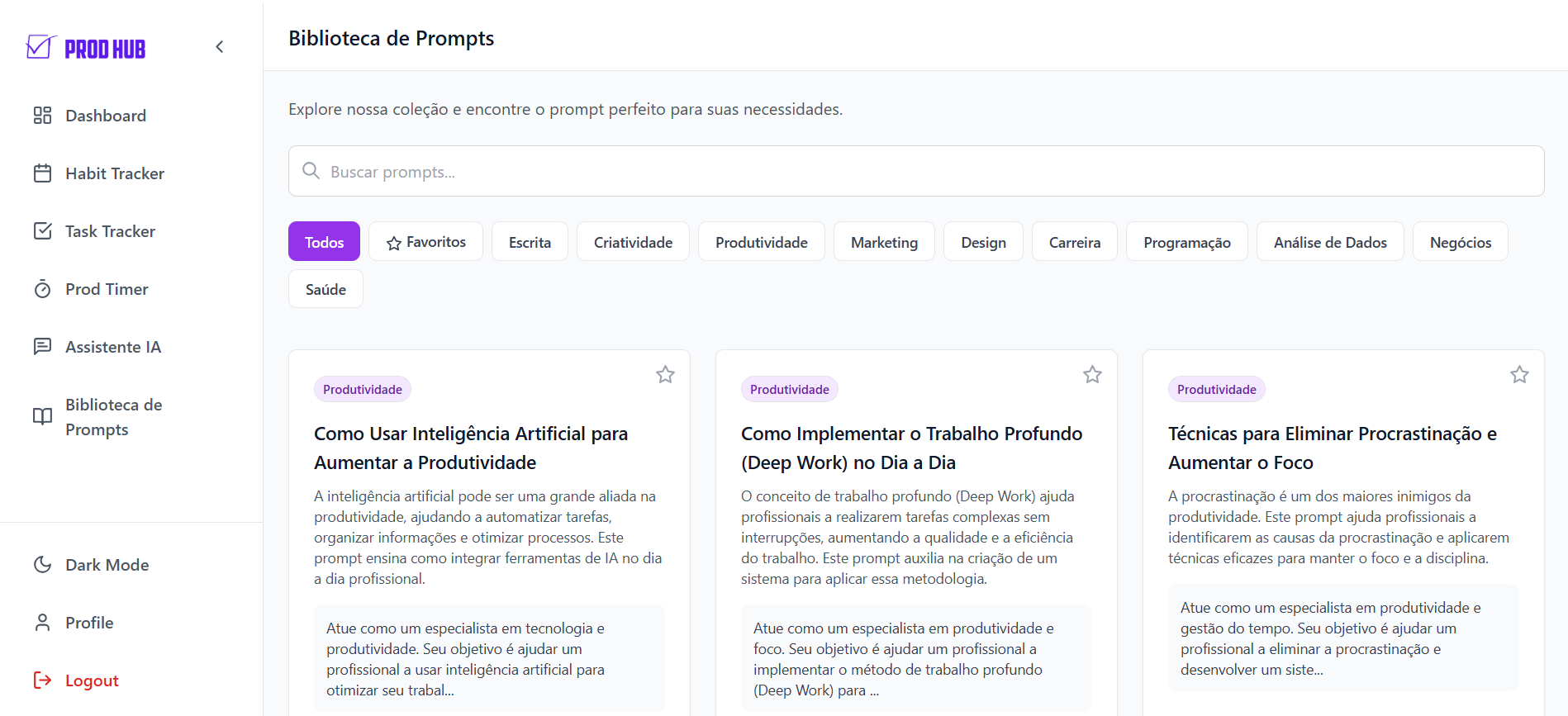This screenshot has width=1568, height=716.
Task: Click the Task Tracker checkbox icon
Action: (x=42, y=231)
